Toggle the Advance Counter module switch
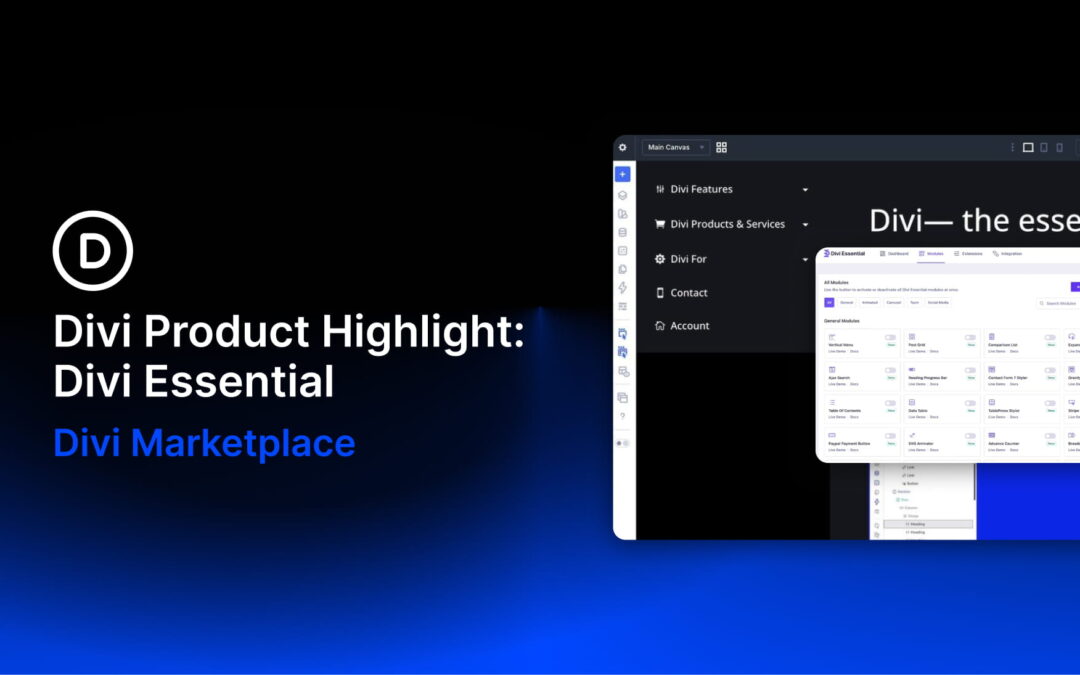 [1050, 436]
